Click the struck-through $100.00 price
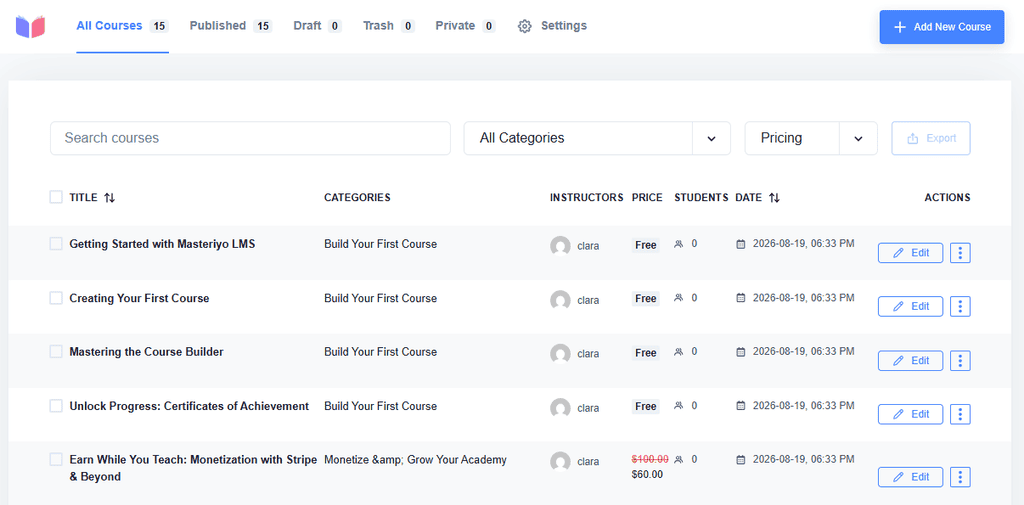The height and width of the screenshot is (505, 1024). (x=650, y=459)
